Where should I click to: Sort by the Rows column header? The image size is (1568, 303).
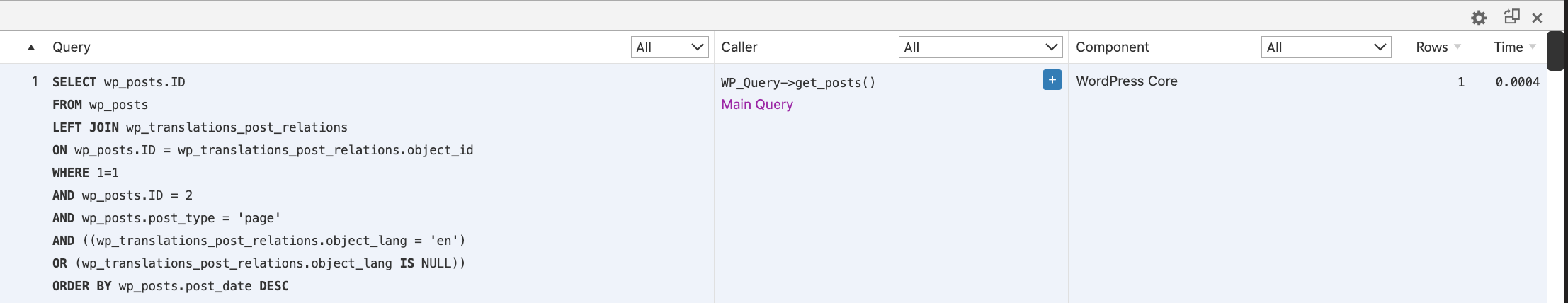pos(1438,47)
